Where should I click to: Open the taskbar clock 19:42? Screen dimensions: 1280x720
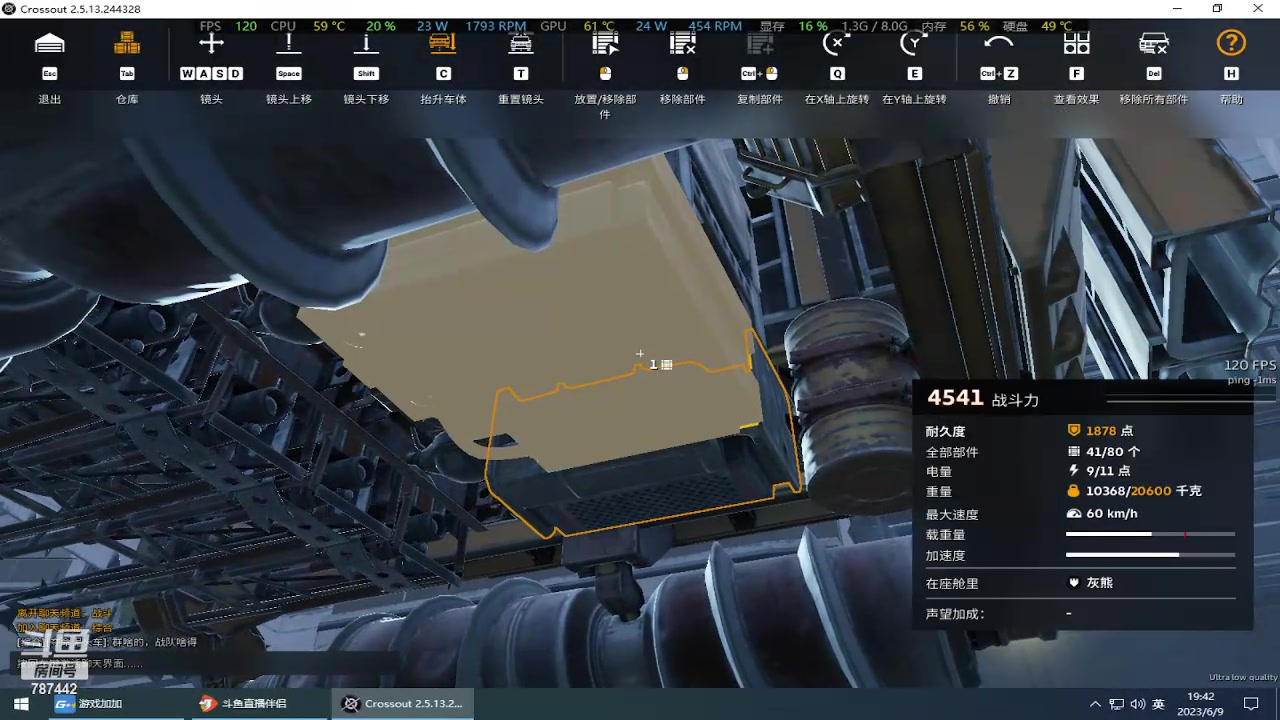tap(1201, 704)
